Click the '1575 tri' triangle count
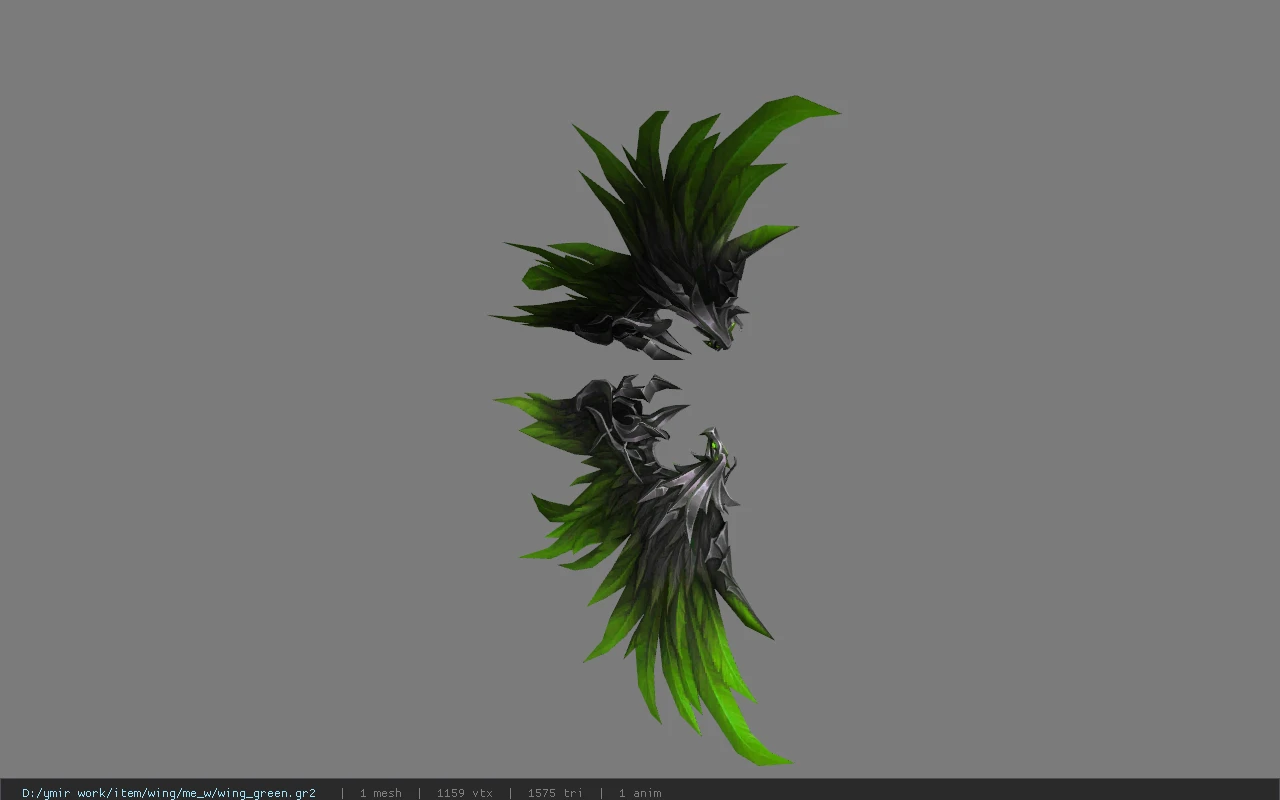Screen dimensions: 1280x800 [x=555, y=793]
